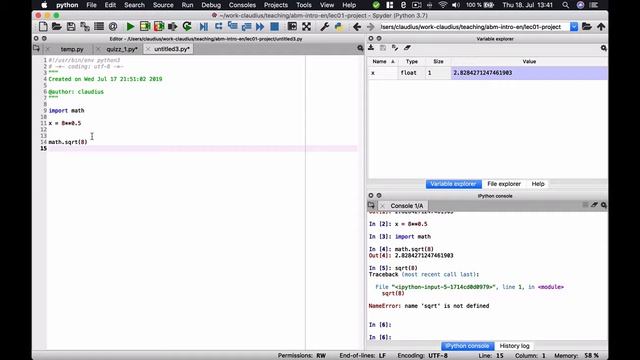Open the View menu
The height and width of the screenshot is (360, 640).
pos(327,5)
